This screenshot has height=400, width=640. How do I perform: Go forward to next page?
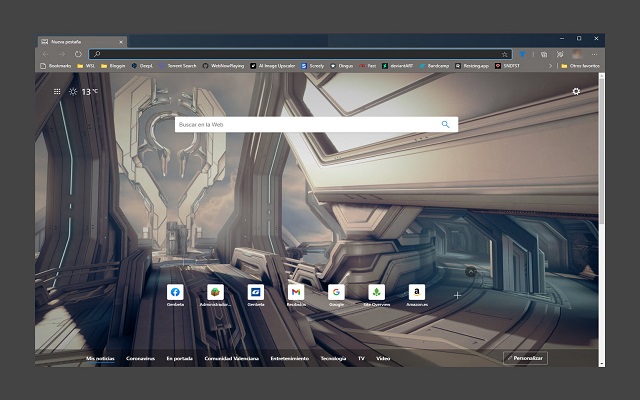62,54
